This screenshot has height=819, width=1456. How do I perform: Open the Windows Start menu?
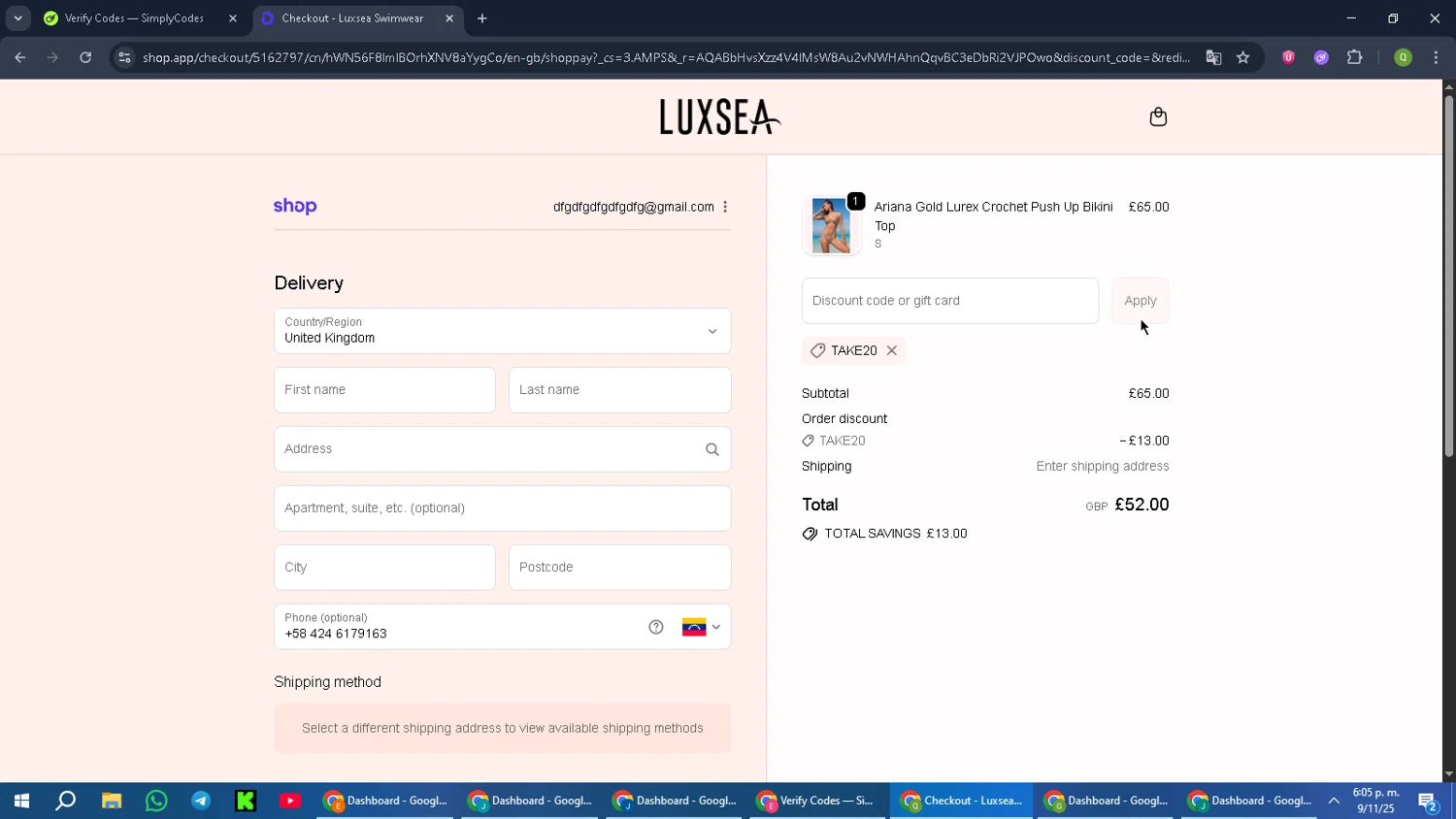click(21, 801)
